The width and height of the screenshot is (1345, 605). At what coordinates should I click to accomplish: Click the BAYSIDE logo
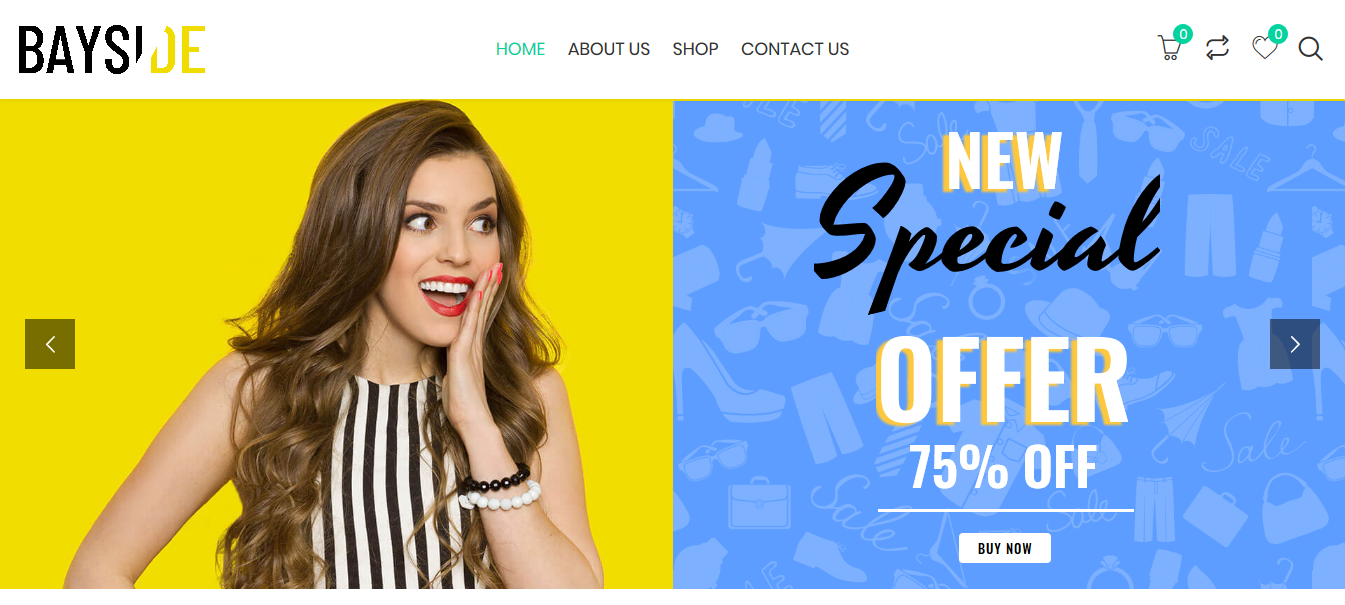point(112,50)
